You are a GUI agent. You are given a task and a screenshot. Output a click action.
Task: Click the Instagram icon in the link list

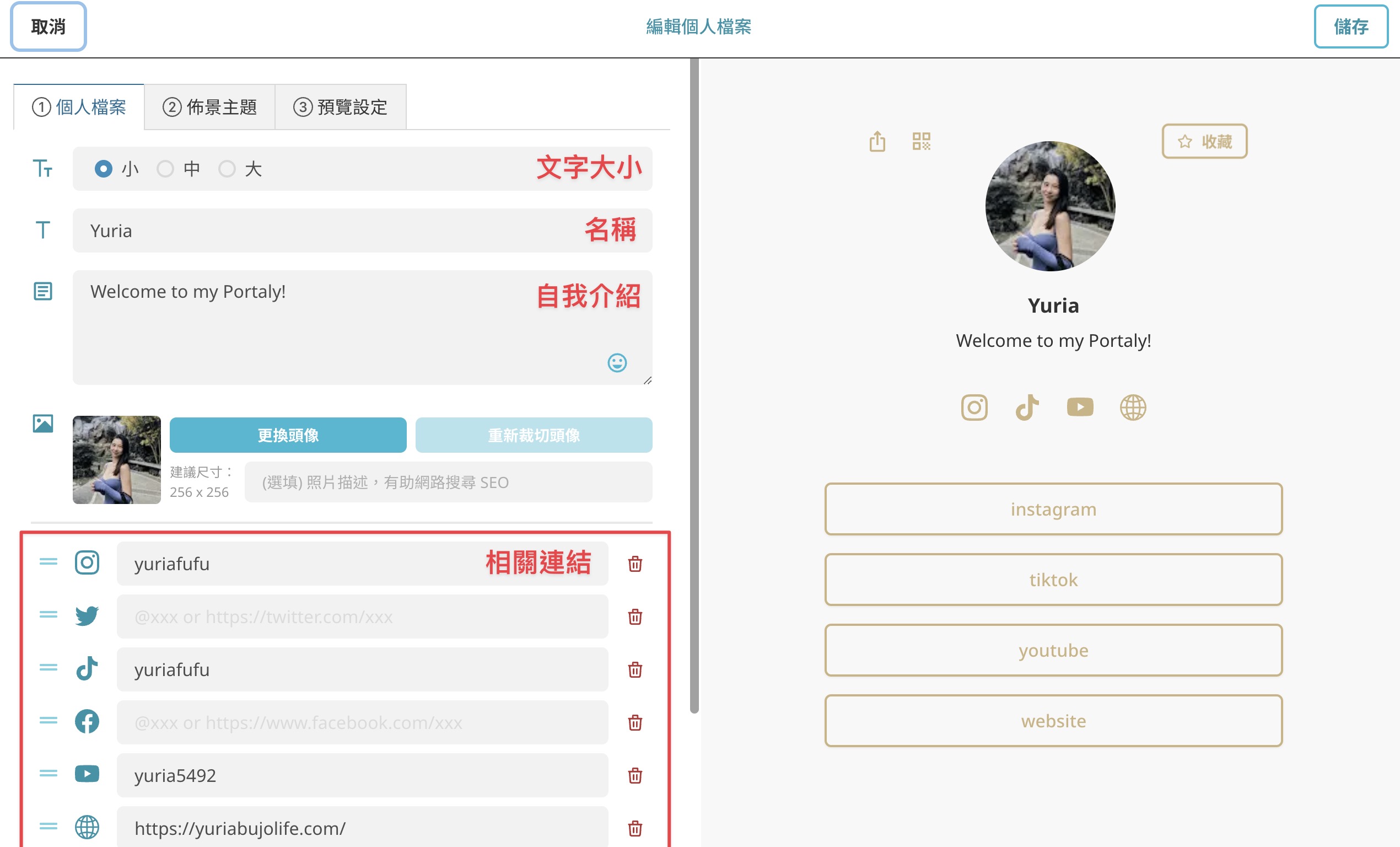pyautogui.click(x=87, y=562)
